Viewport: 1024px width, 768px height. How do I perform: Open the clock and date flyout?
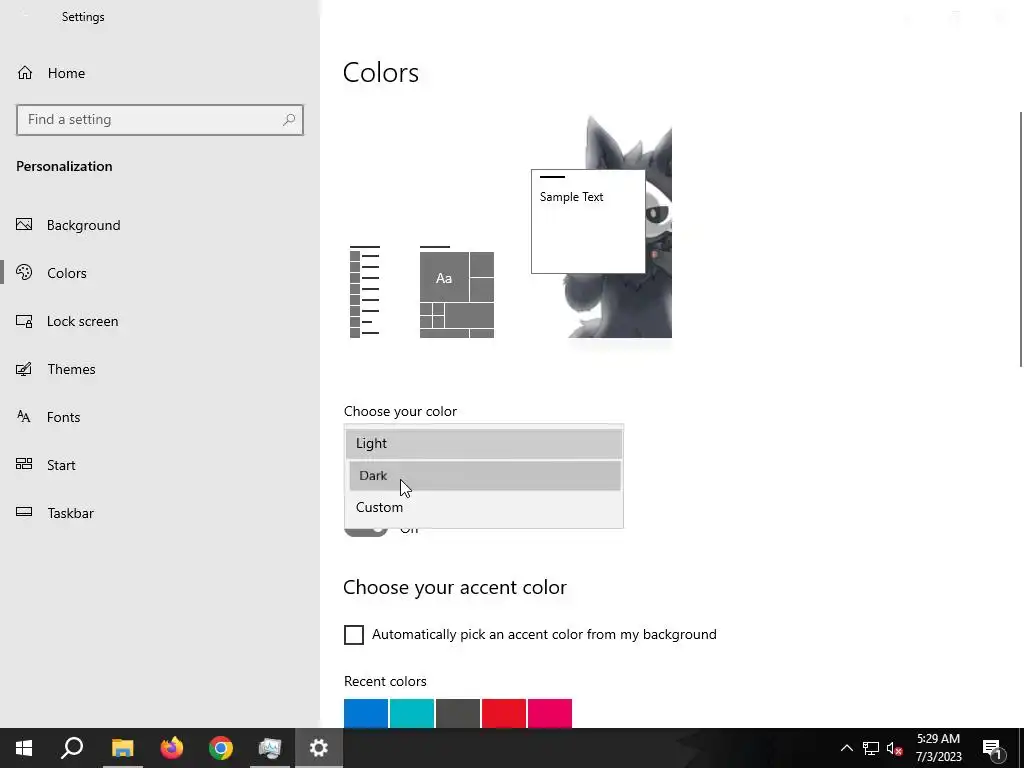pyautogui.click(x=938, y=748)
